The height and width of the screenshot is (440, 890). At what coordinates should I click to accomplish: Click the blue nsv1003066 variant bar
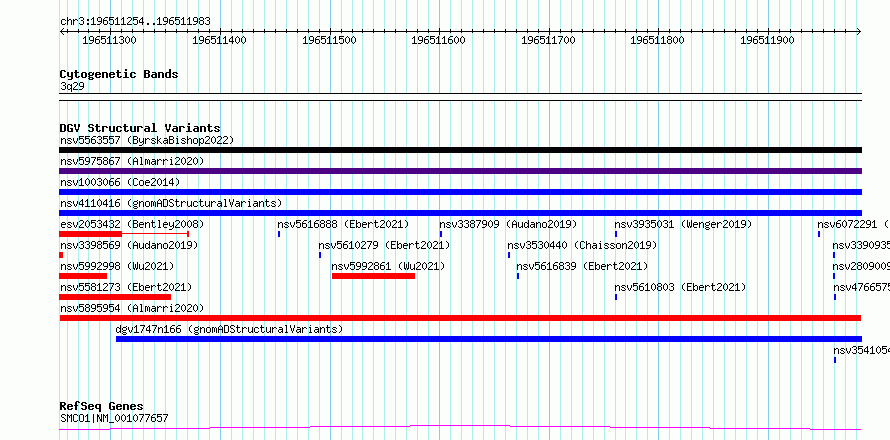pyautogui.click(x=460, y=192)
